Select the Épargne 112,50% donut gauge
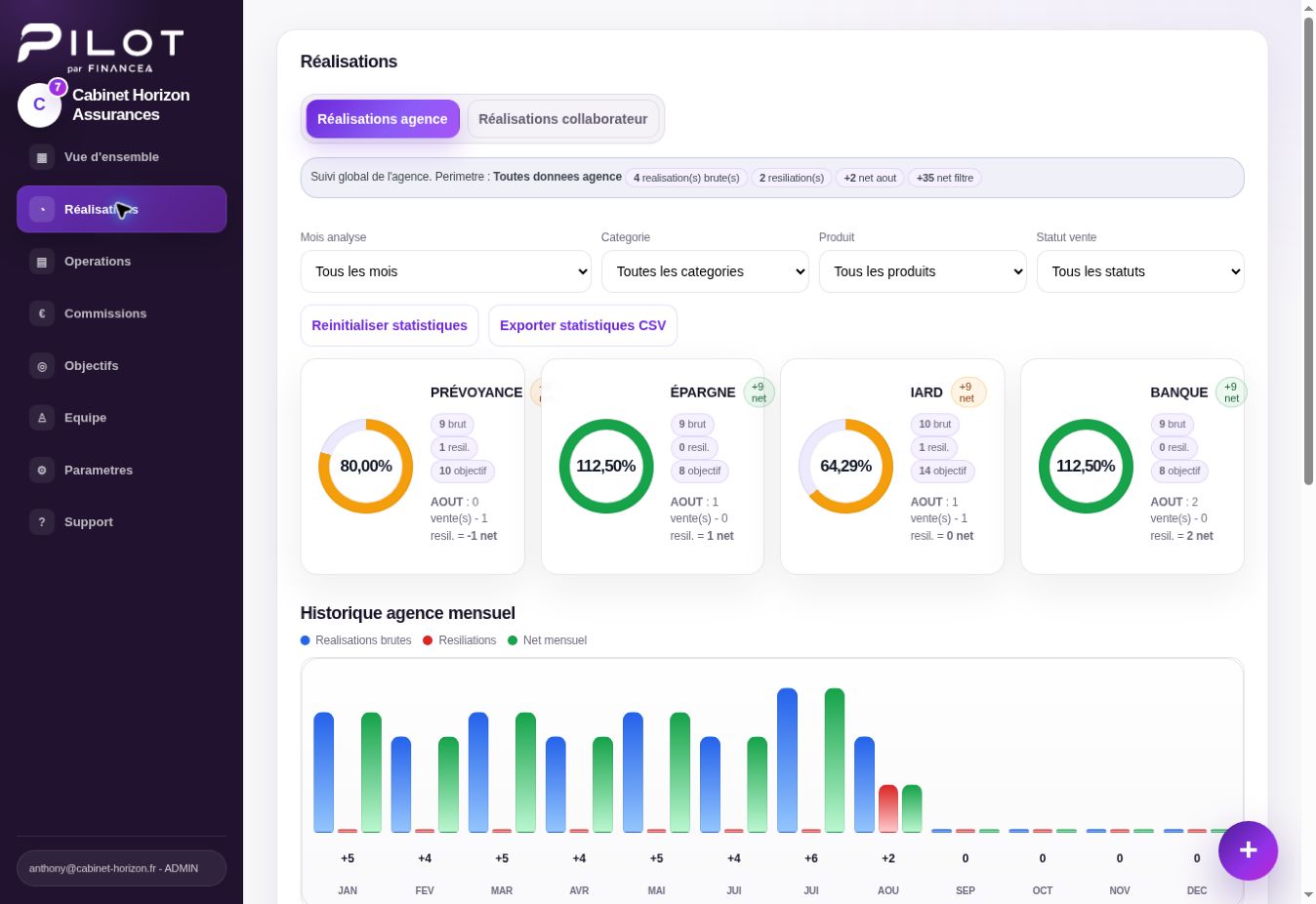Image resolution: width=1316 pixels, height=904 pixels. point(606,467)
